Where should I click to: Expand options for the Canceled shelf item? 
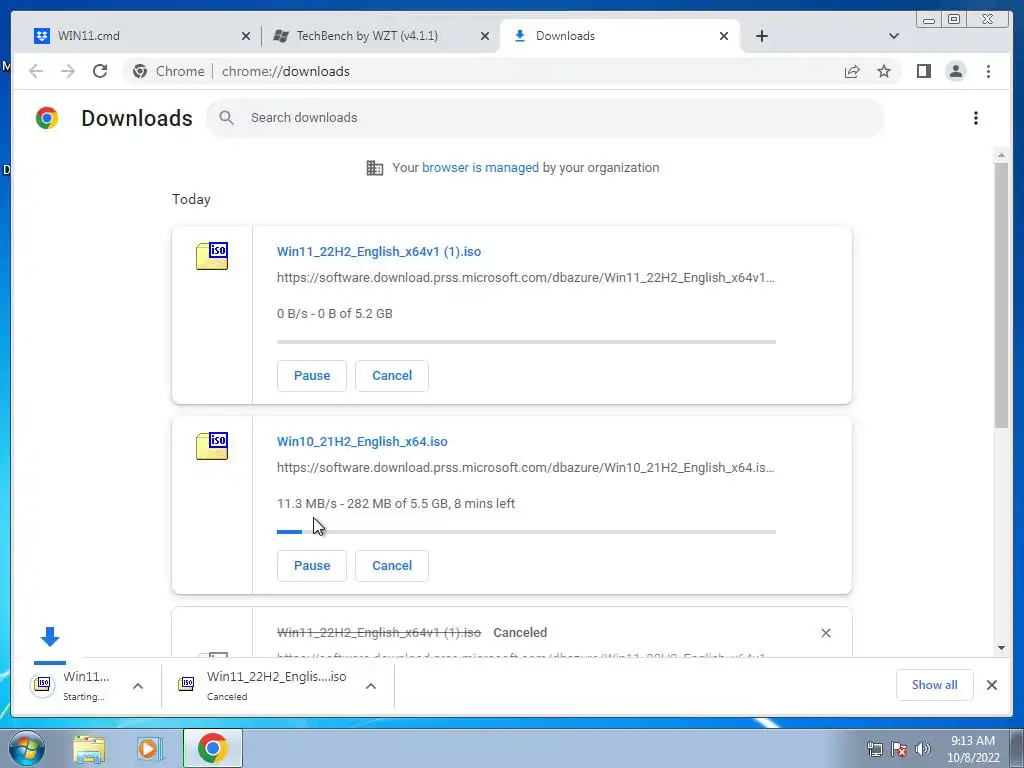(x=371, y=686)
